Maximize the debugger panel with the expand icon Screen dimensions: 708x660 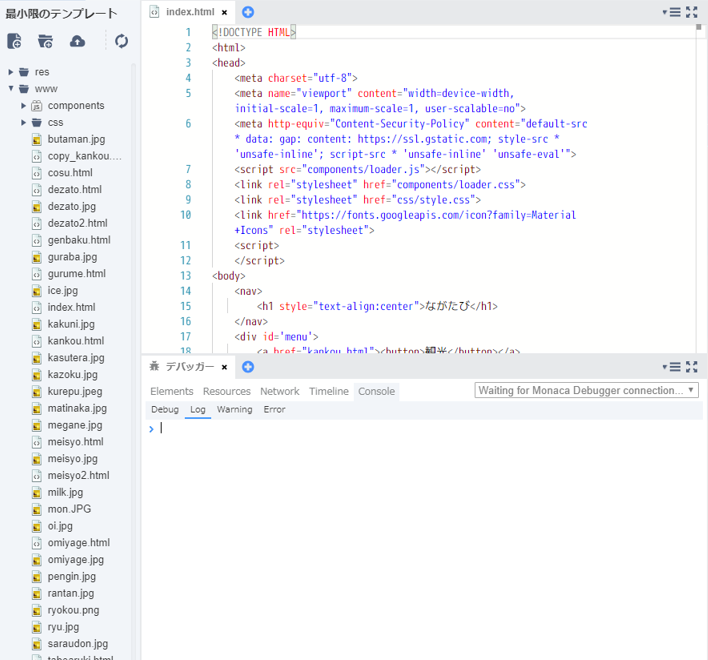(691, 367)
